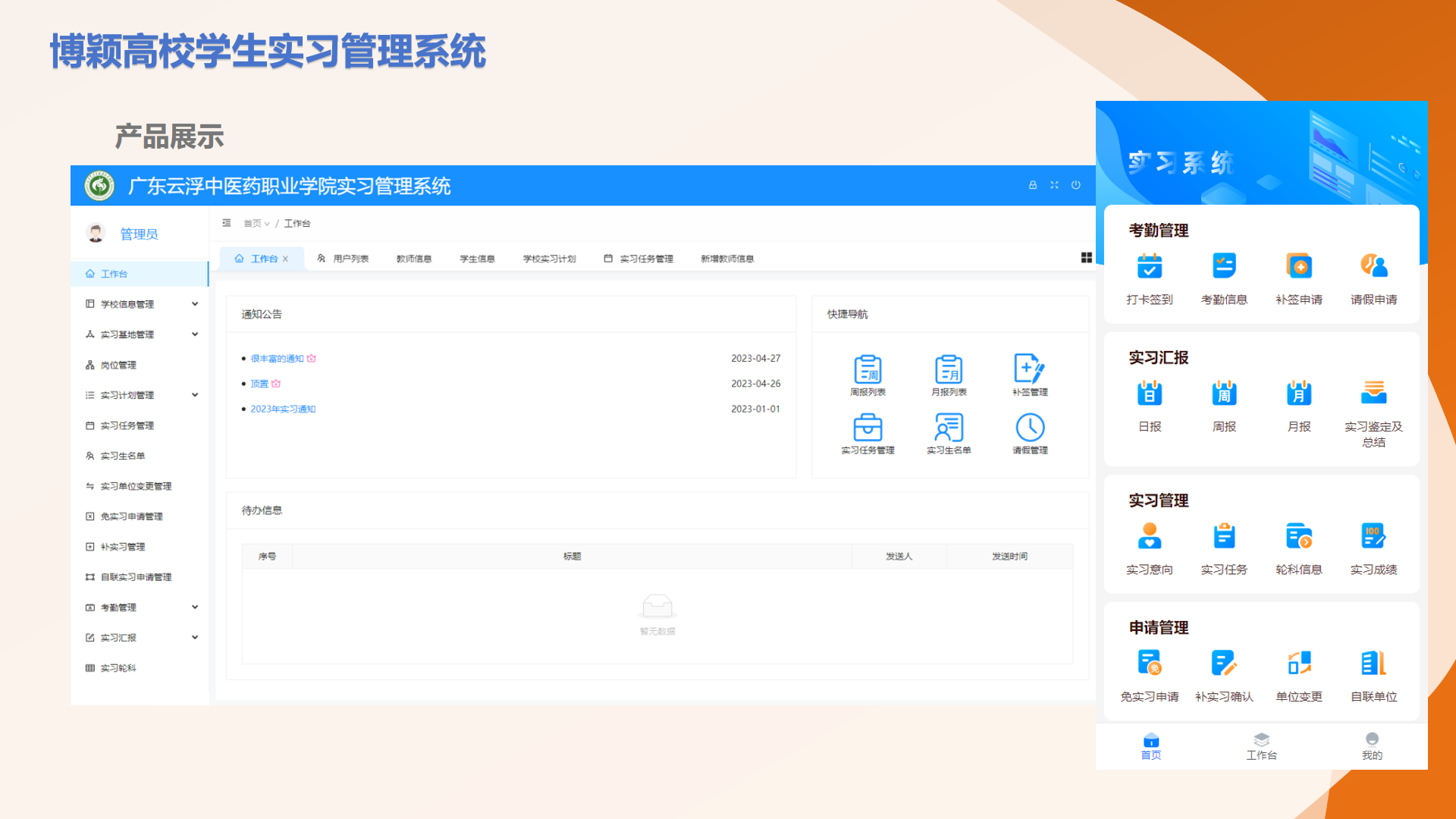Click the power logout icon
Image resolution: width=1456 pixels, height=819 pixels.
pyautogui.click(x=1076, y=185)
